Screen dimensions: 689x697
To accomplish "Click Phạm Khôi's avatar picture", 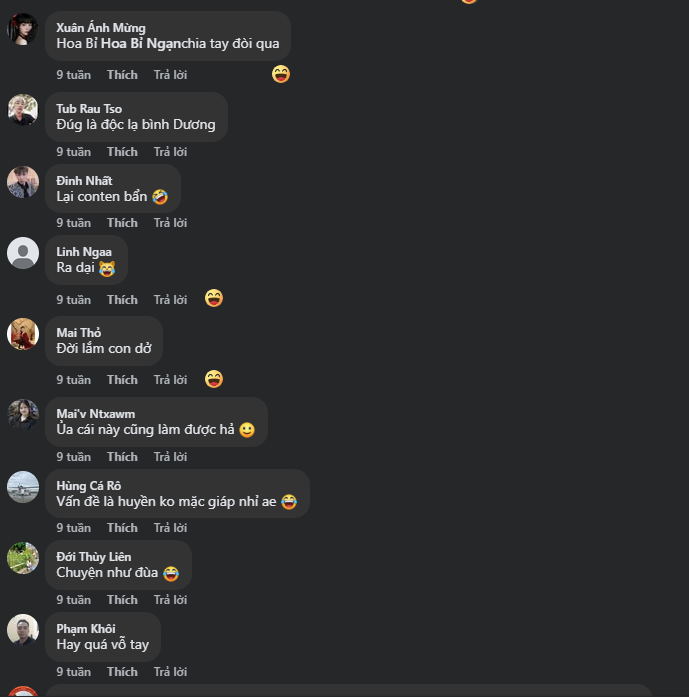I will point(22,630).
